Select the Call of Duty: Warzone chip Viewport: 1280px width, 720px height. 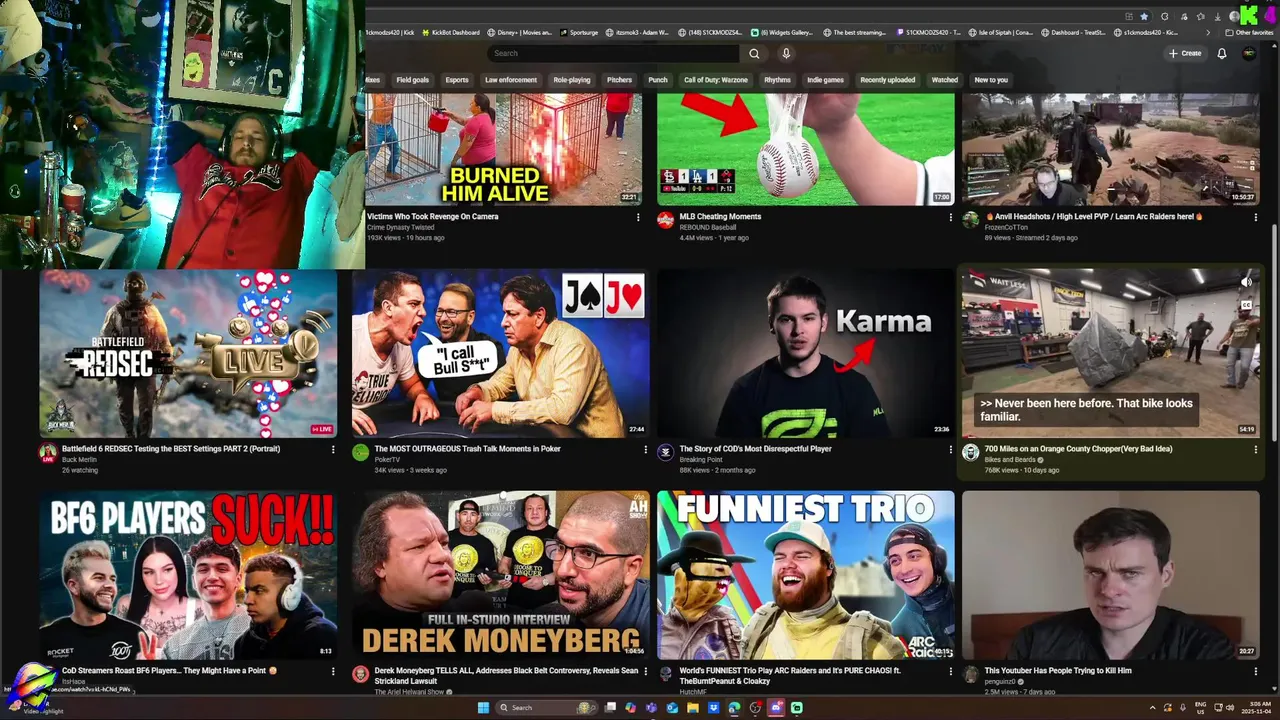716,80
